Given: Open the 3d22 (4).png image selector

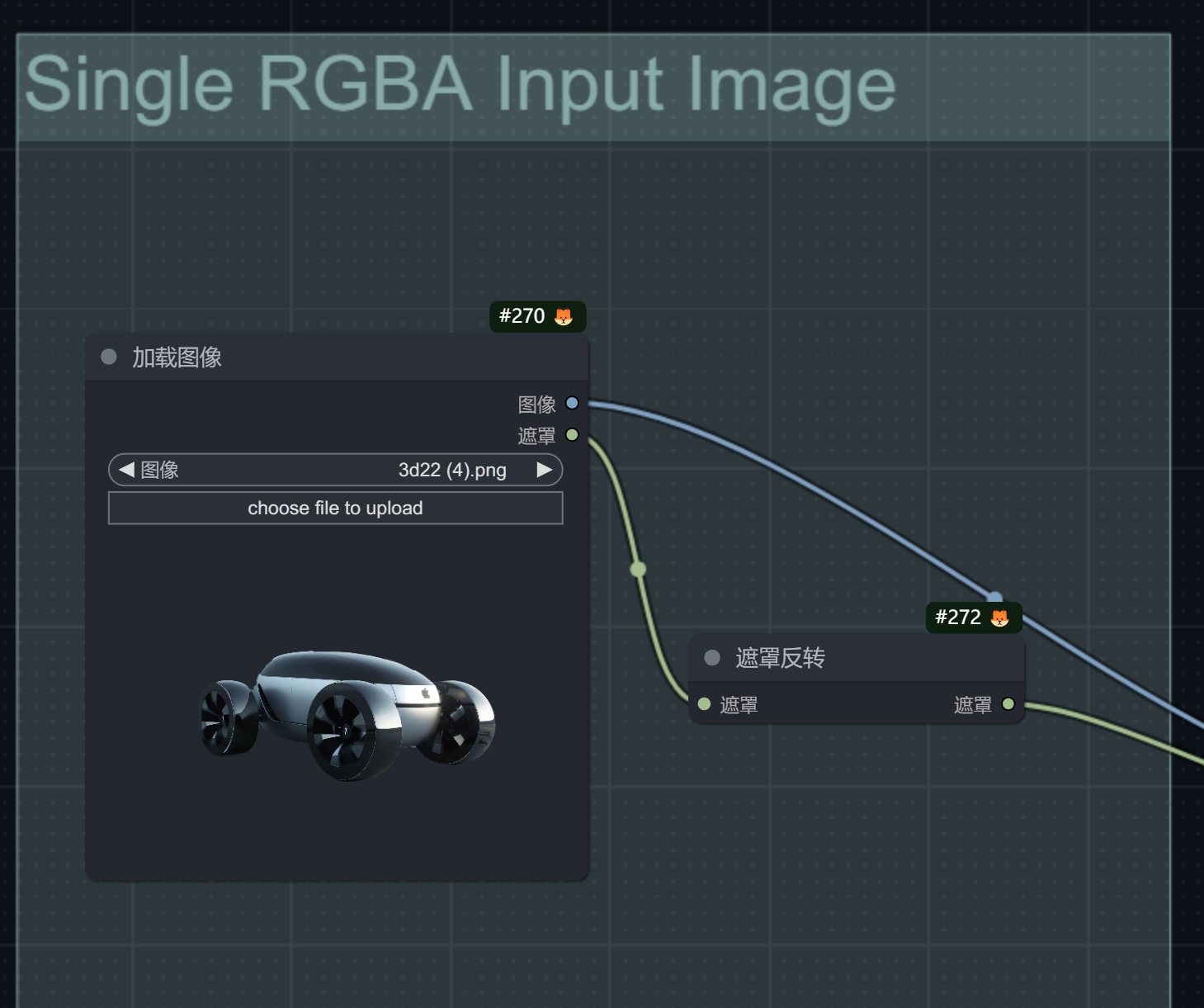Looking at the screenshot, I should [x=336, y=470].
